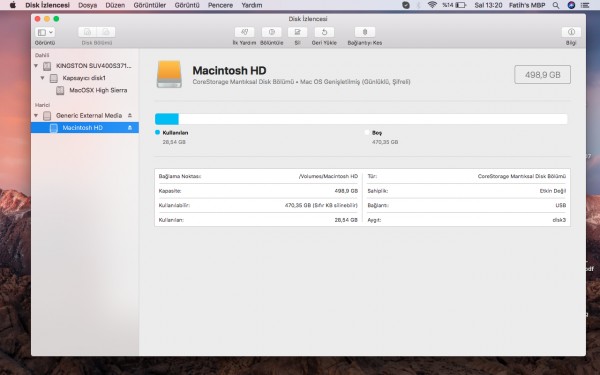This screenshot has height=375, width=600.
Task: Click the Wi-Fi status icon
Action: click(x=432, y=5)
